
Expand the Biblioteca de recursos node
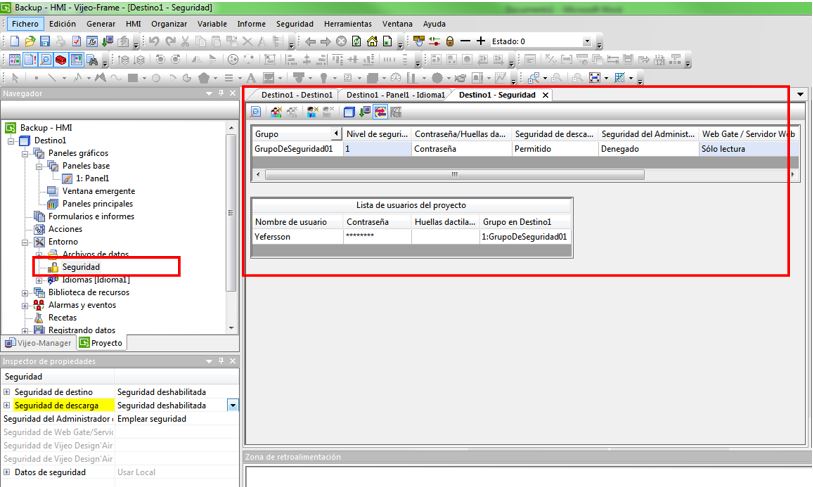25,293
